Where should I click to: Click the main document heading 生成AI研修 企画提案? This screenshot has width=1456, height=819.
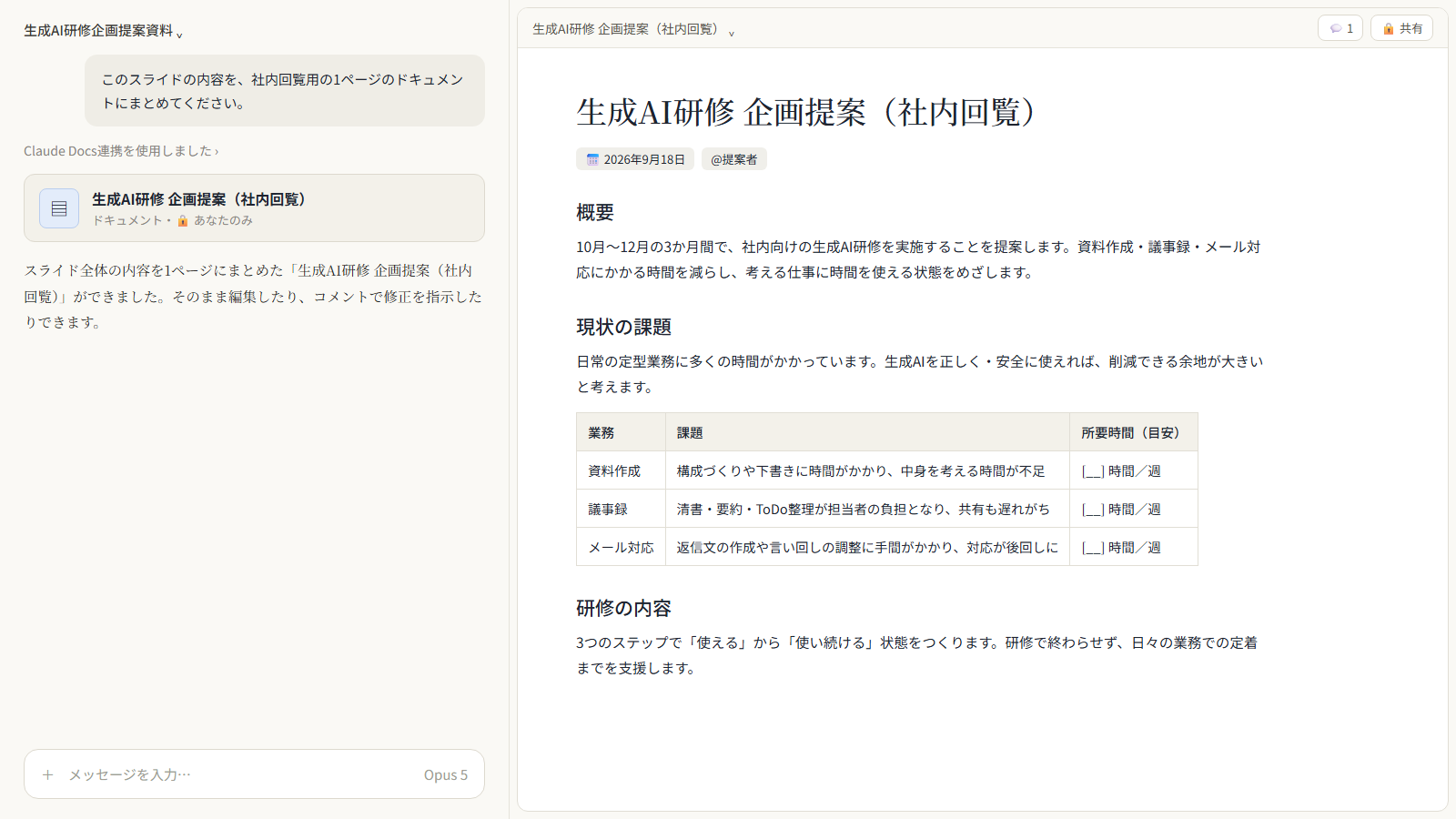click(805, 112)
